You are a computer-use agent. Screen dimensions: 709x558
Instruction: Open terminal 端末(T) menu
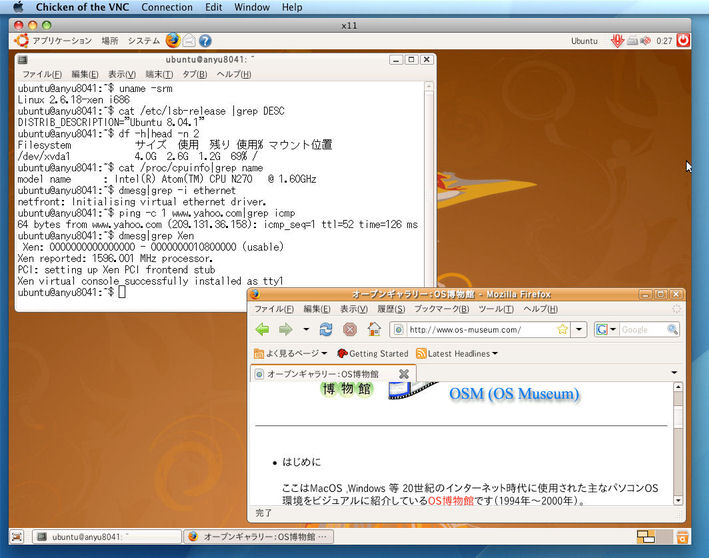point(159,74)
